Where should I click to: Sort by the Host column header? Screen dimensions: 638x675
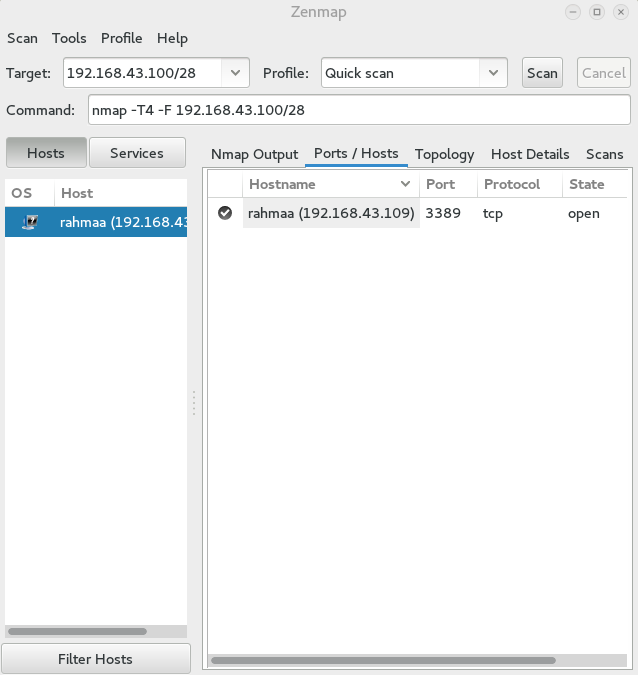121,193
